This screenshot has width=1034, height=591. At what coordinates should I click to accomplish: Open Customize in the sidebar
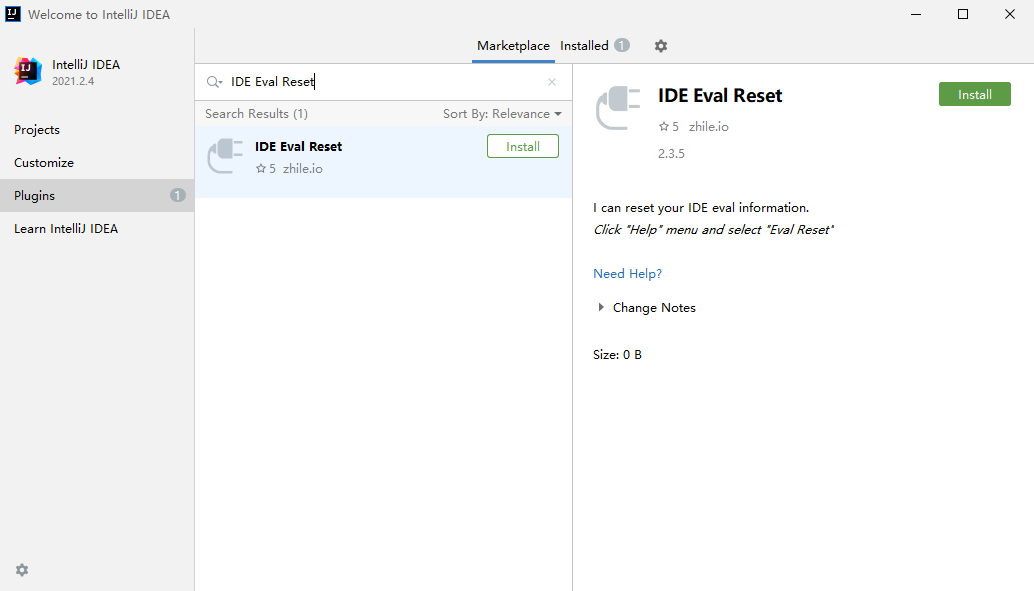click(97, 163)
